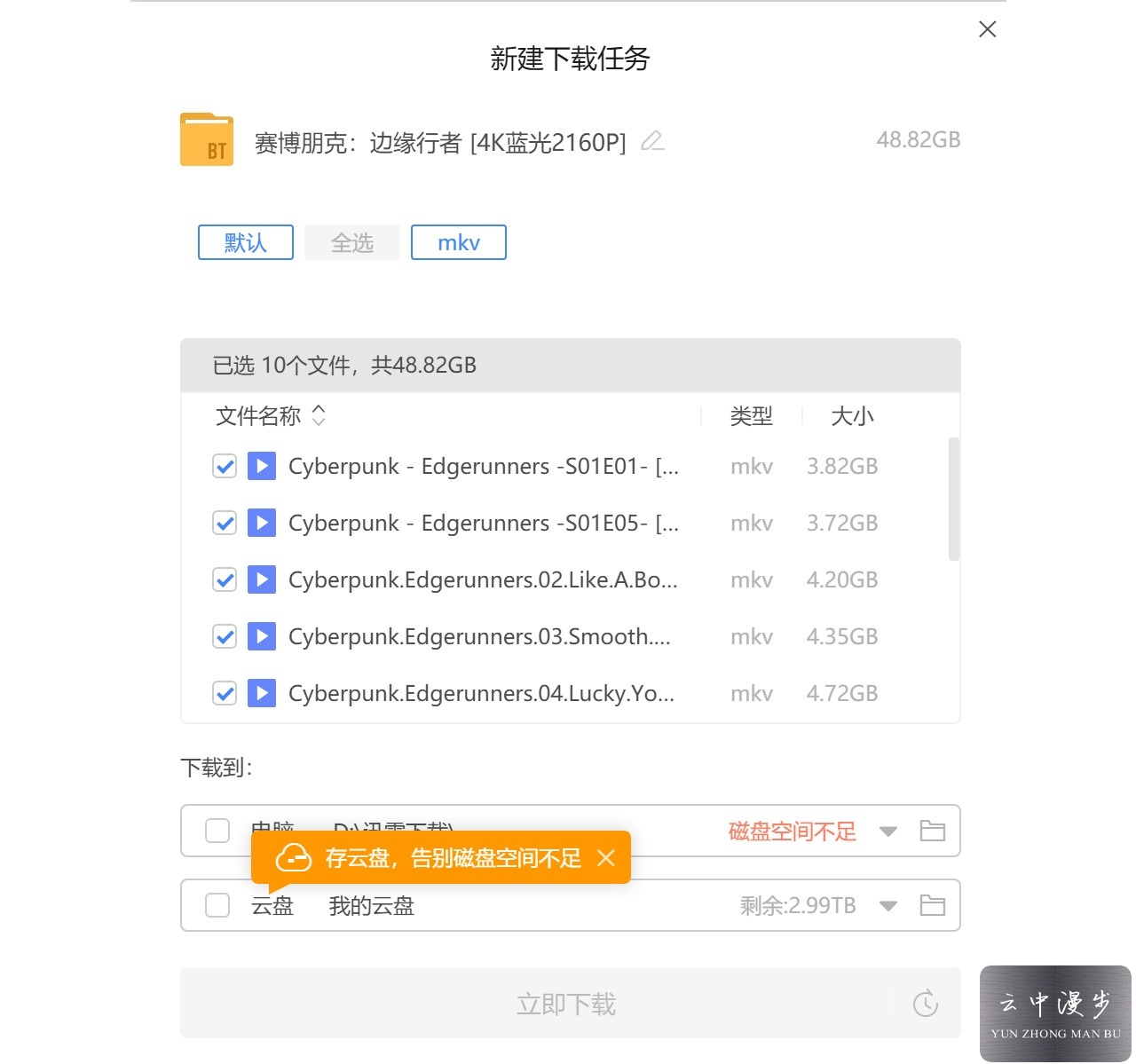
Task: Click the video icon for S01E05 file
Action: [262, 523]
